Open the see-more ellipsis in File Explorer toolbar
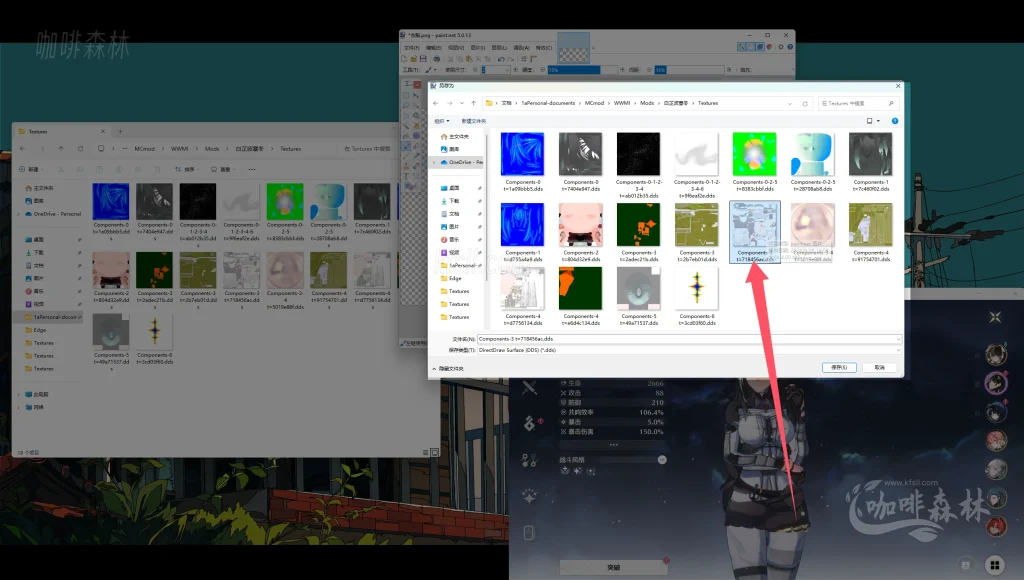The image size is (1024, 580). point(251,170)
